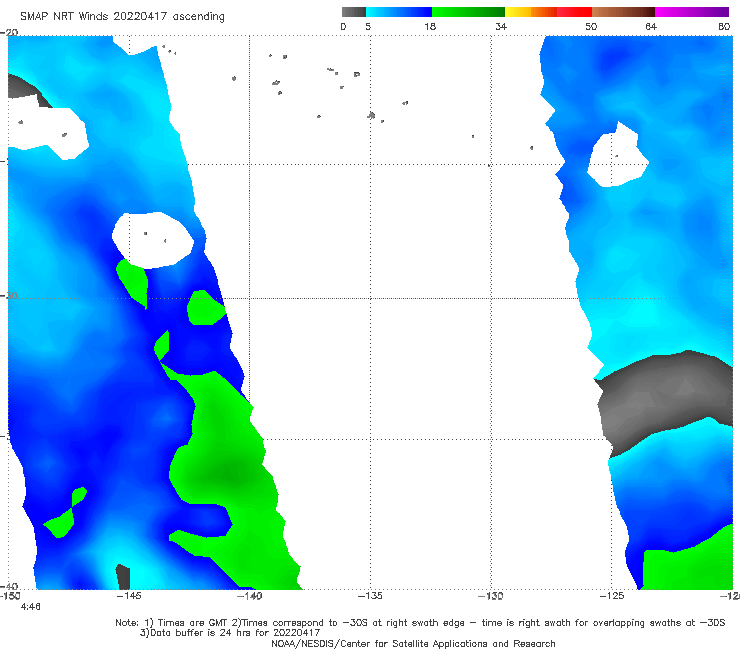Click the green wind patch in the right swath's bottom corner

pyautogui.click(x=687, y=564)
